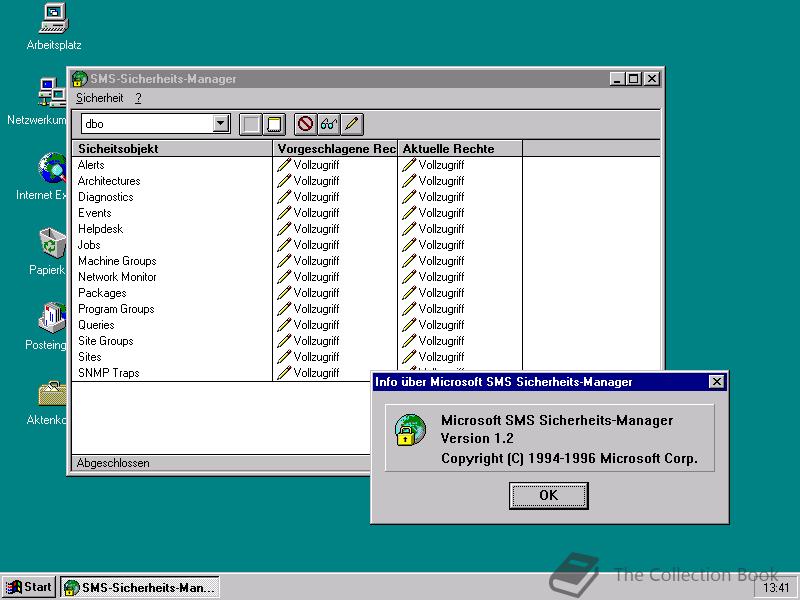The height and width of the screenshot is (600, 800).
Task: Click the SMS-Sicherheits-Man... taskbar button
Action: coord(140,587)
